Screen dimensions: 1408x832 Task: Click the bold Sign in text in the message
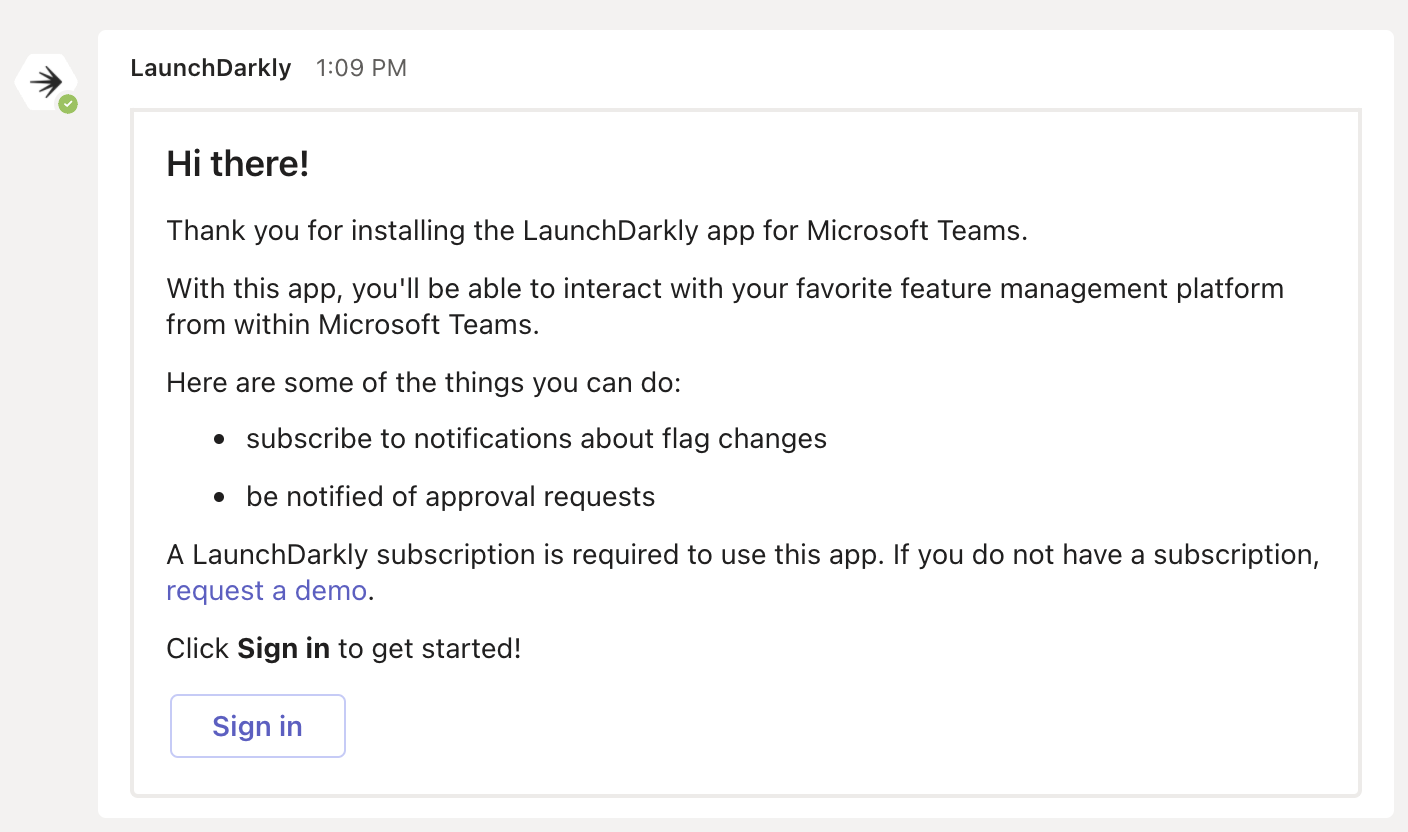tap(284, 648)
